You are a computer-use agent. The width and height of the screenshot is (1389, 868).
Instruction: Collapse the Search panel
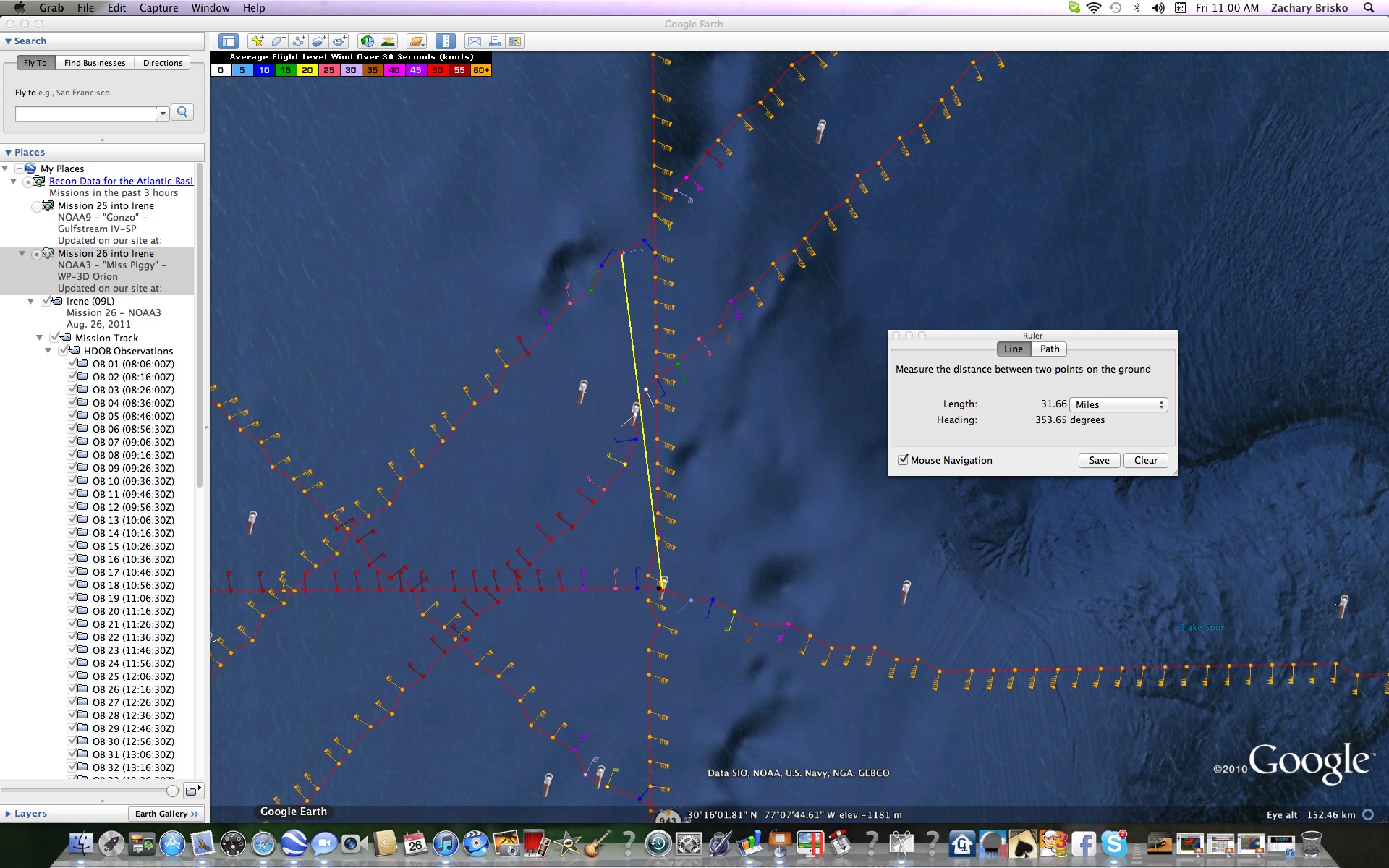[8, 41]
